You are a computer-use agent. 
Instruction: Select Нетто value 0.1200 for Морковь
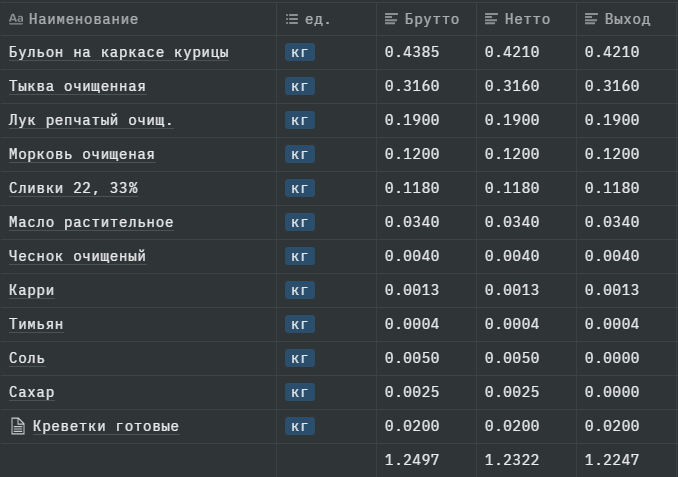pos(512,154)
